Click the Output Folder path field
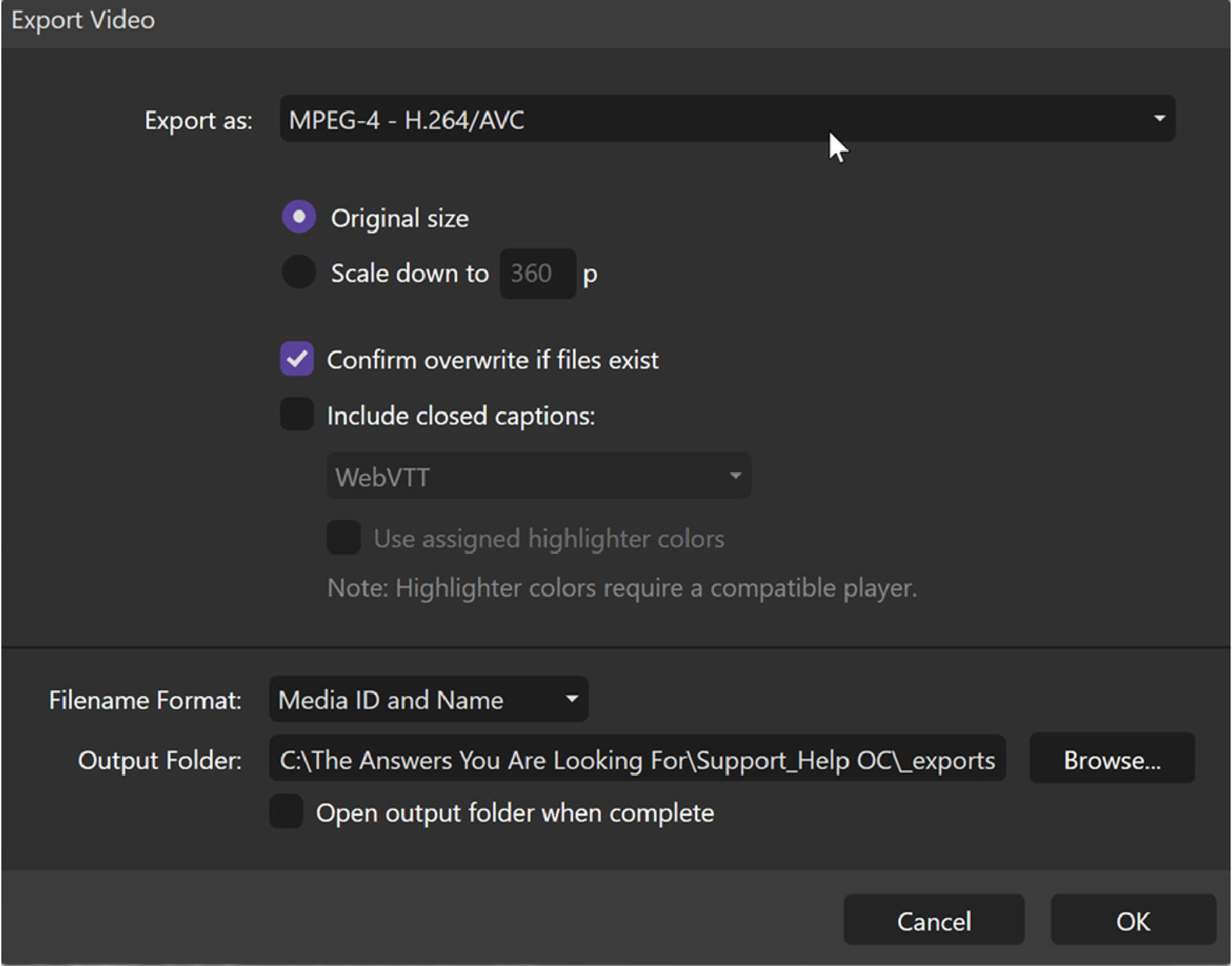 click(x=637, y=759)
